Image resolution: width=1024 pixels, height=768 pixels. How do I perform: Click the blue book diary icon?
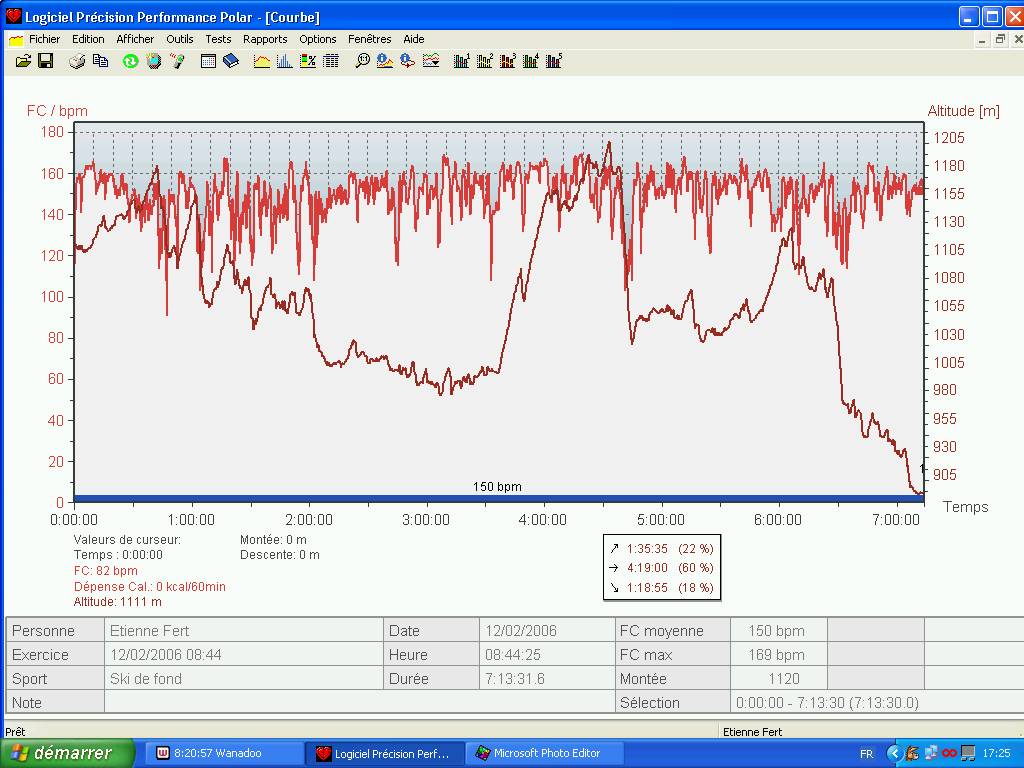click(x=230, y=61)
